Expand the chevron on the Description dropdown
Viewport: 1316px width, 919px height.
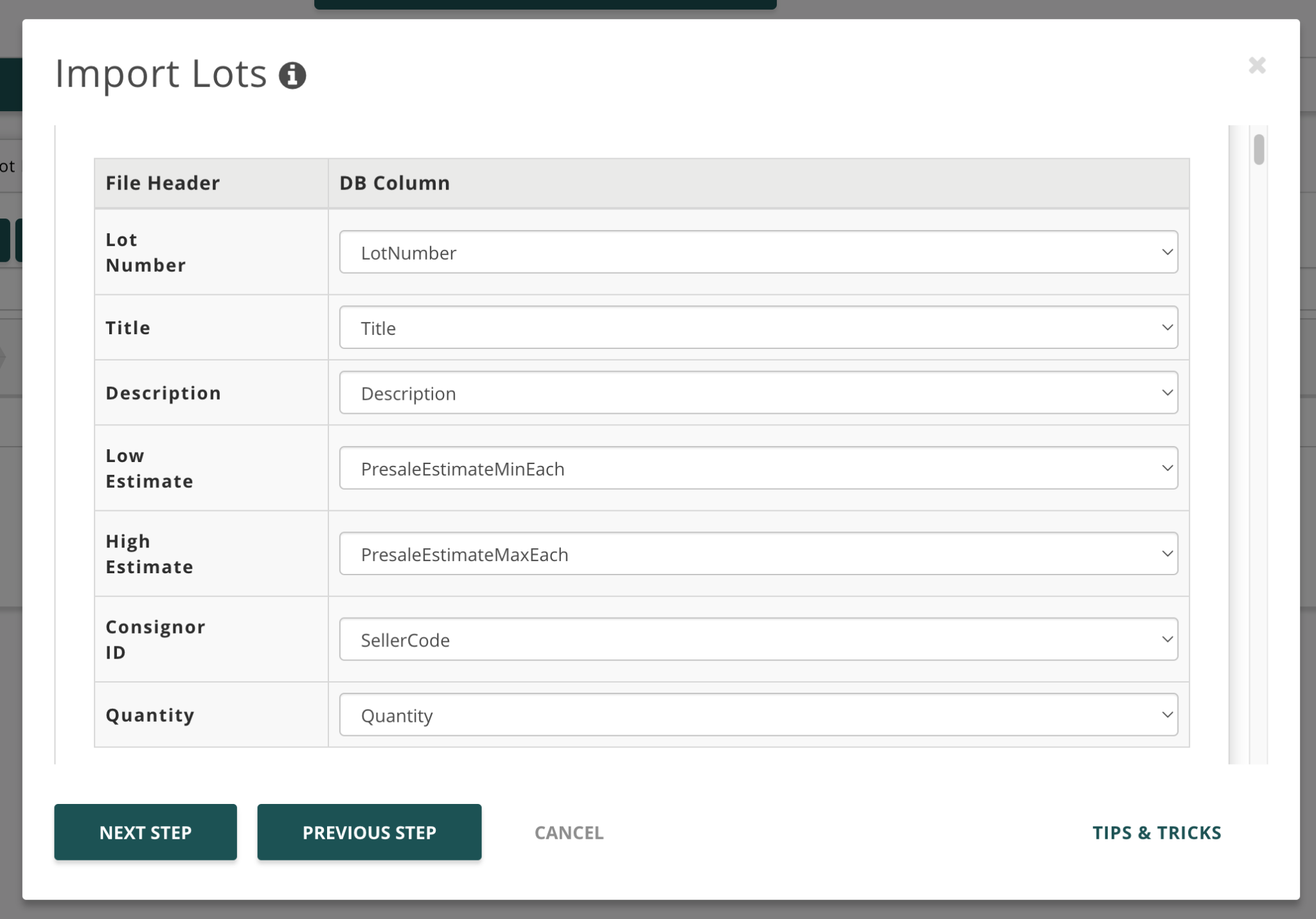pyautogui.click(x=1168, y=393)
